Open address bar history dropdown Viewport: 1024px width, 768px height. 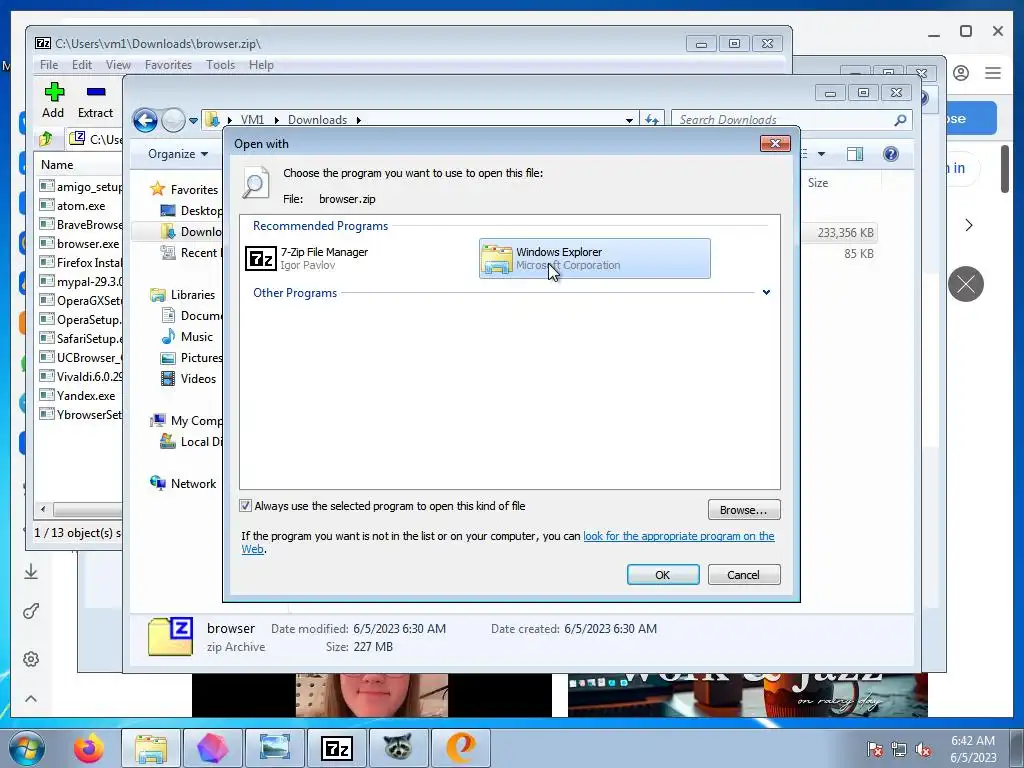click(629, 120)
